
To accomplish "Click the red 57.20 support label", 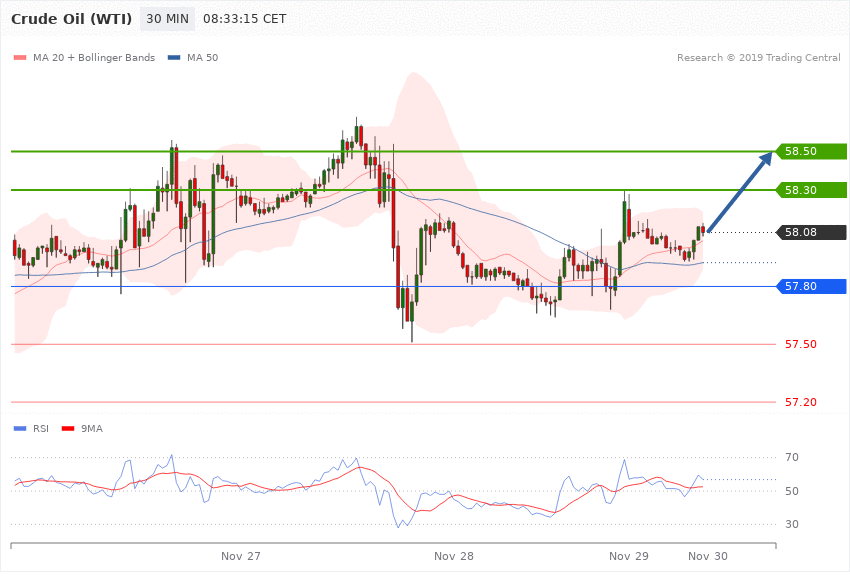I will (801, 402).
